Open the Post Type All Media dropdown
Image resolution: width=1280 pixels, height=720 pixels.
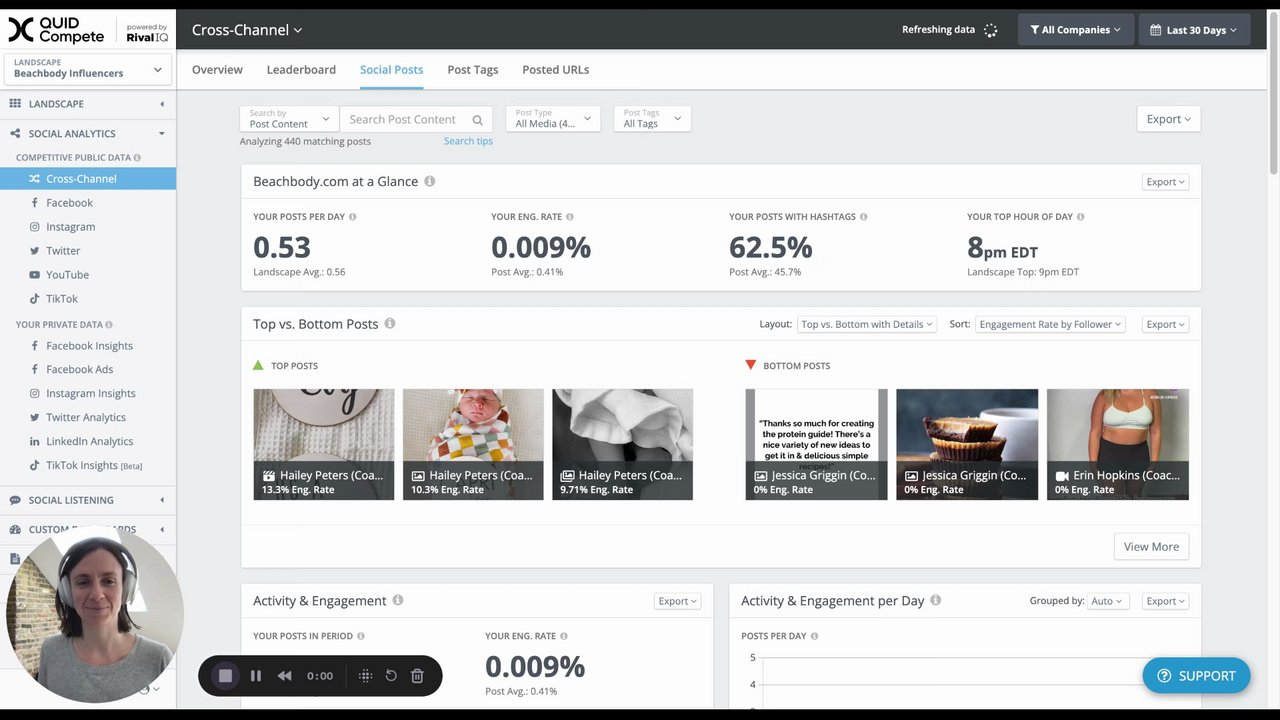pos(553,119)
